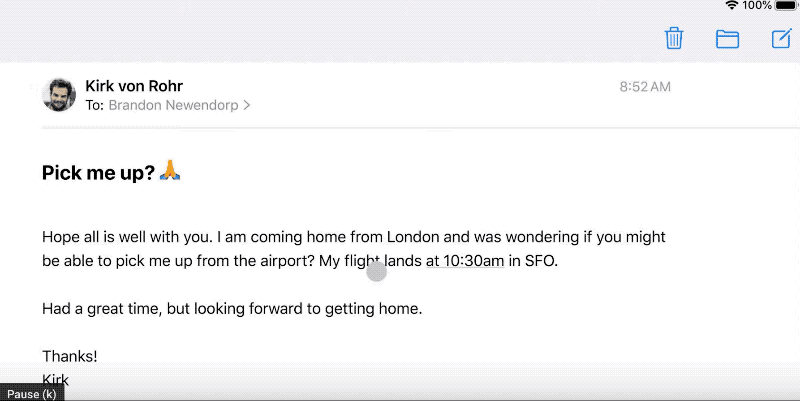Open Kirk von Rohr's profile photo
Viewport: 800px width, 401px height.
(x=59, y=95)
